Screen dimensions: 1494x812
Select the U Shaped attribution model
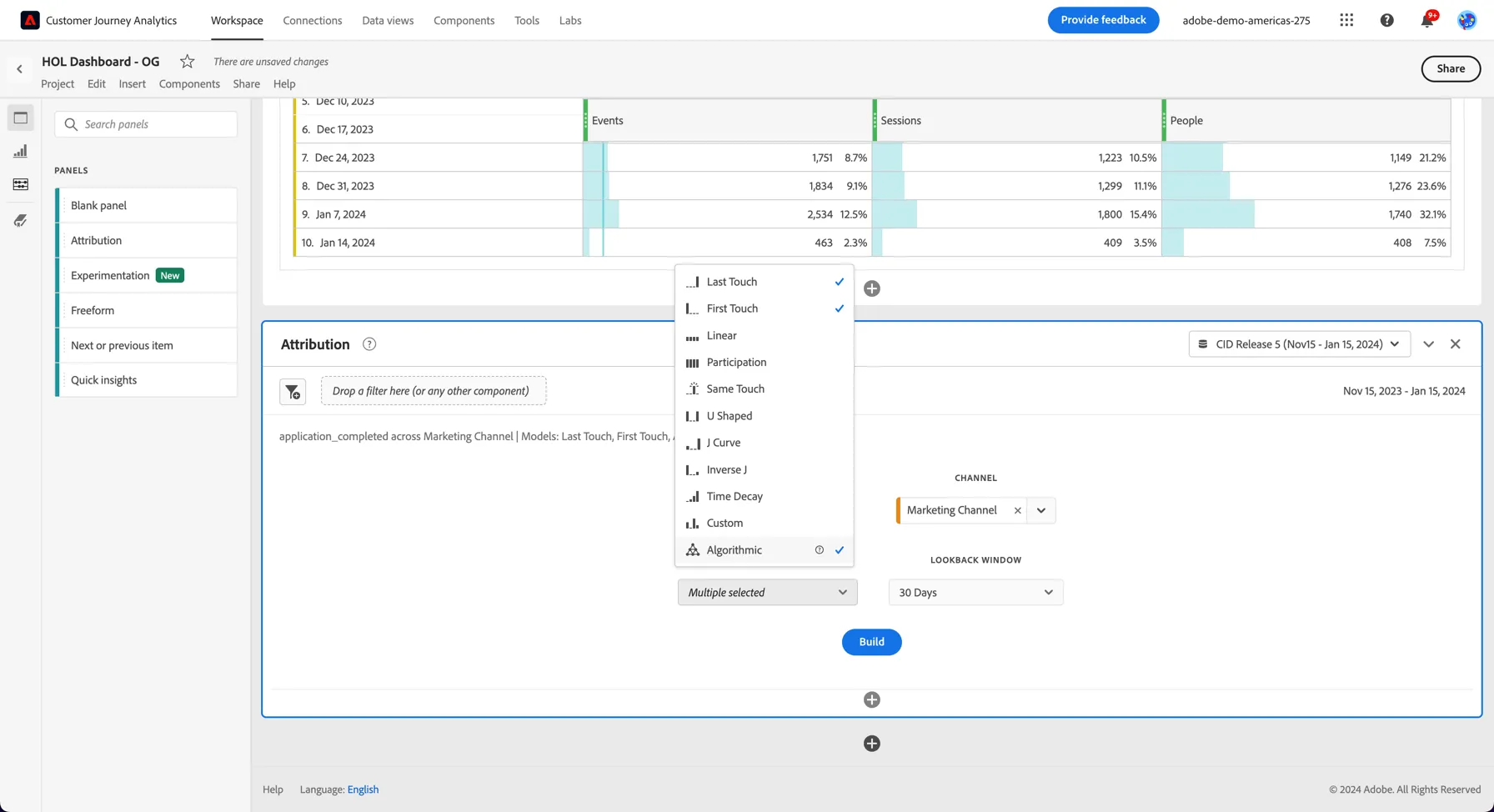pyautogui.click(x=765, y=416)
